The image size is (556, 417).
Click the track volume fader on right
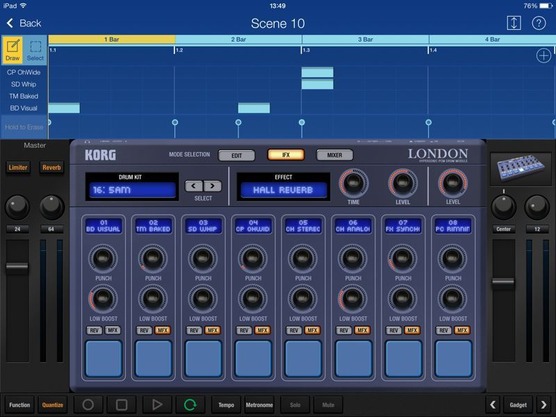[x=503, y=282]
